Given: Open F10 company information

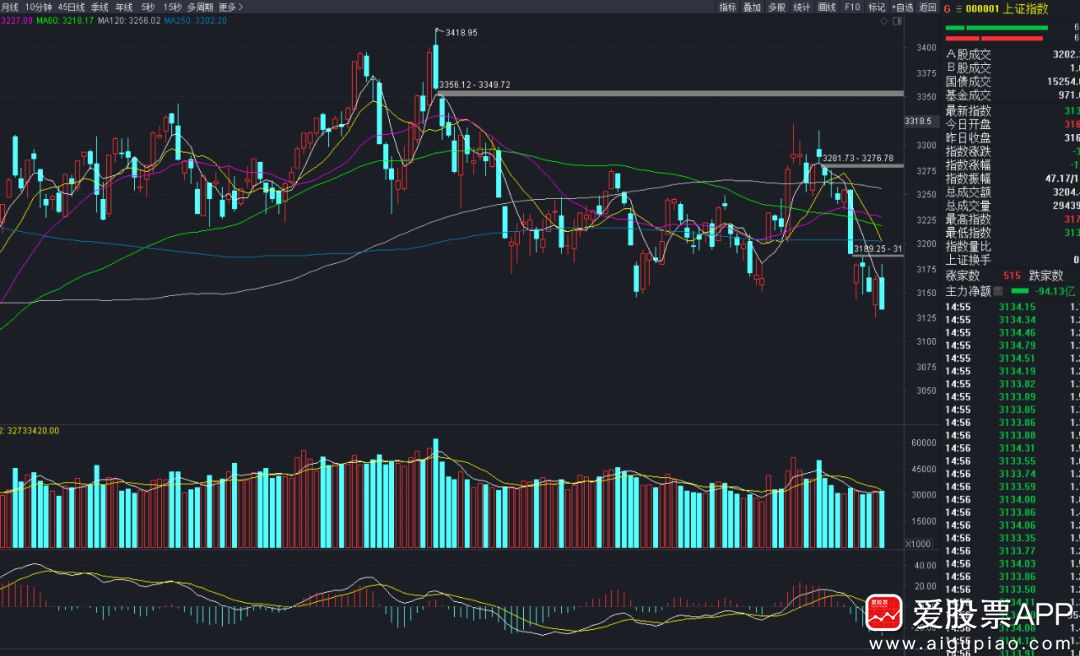Looking at the screenshot, I should tap(852, 7).
